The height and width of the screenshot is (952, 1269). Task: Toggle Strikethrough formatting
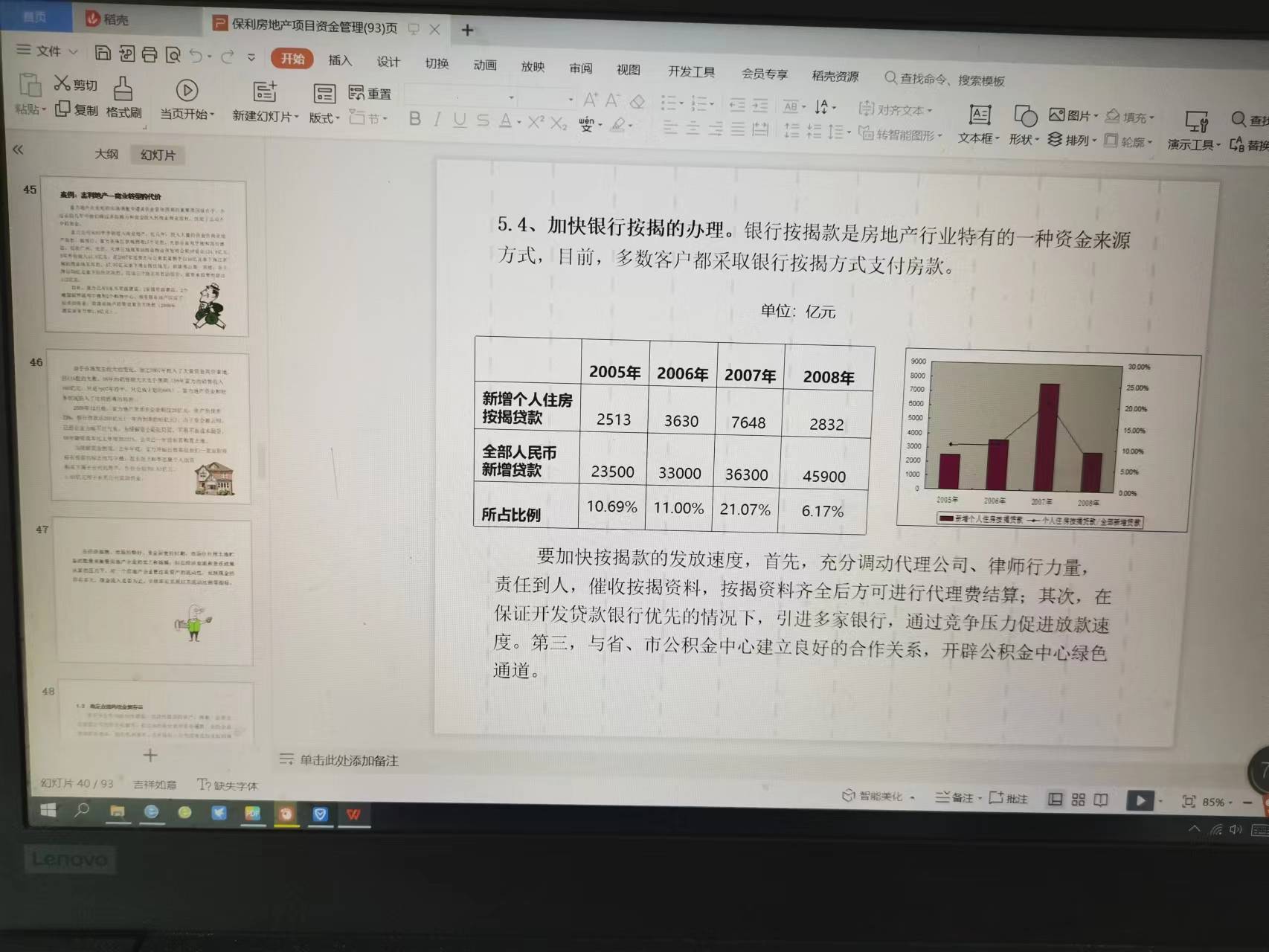tap(483, 120)
